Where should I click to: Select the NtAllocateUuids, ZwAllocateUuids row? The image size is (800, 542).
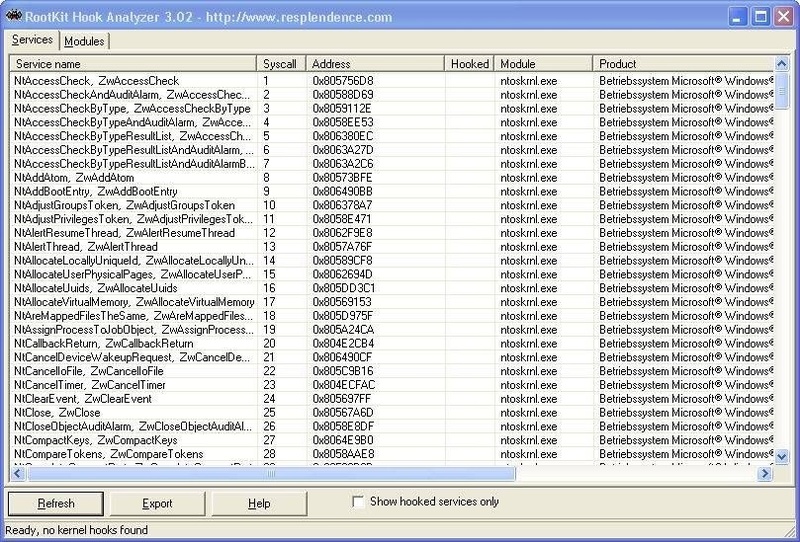click(392, 288)
